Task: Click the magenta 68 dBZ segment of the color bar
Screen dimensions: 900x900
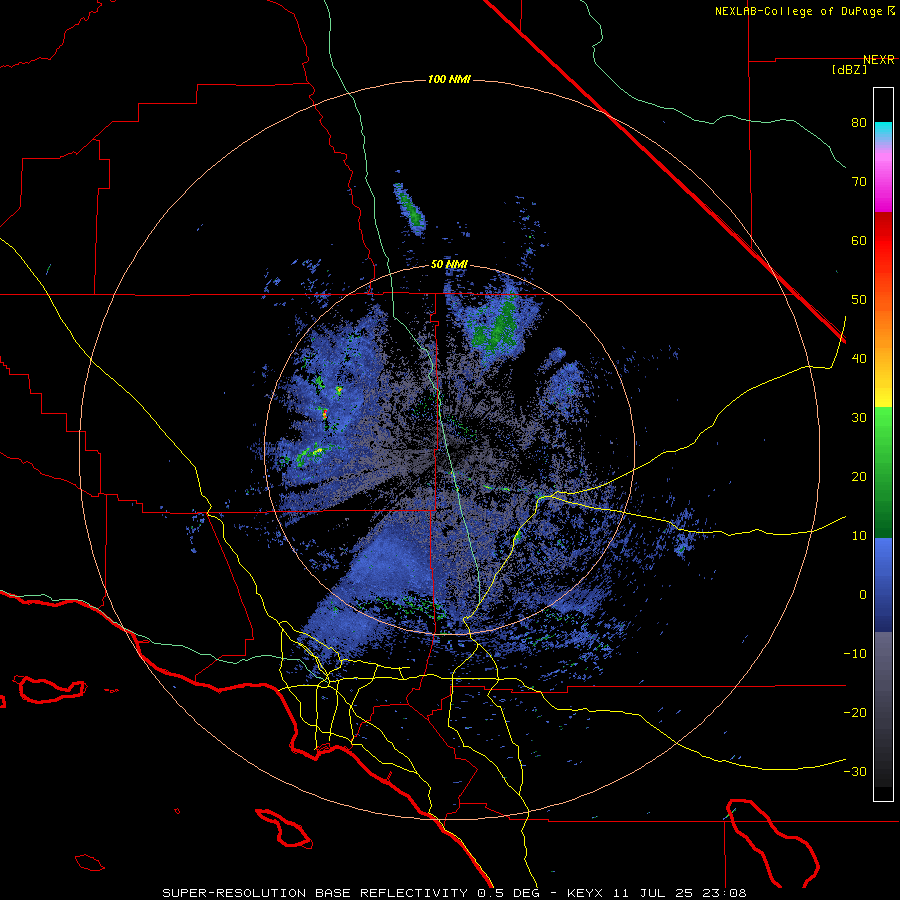Action: tap(883, 193)
